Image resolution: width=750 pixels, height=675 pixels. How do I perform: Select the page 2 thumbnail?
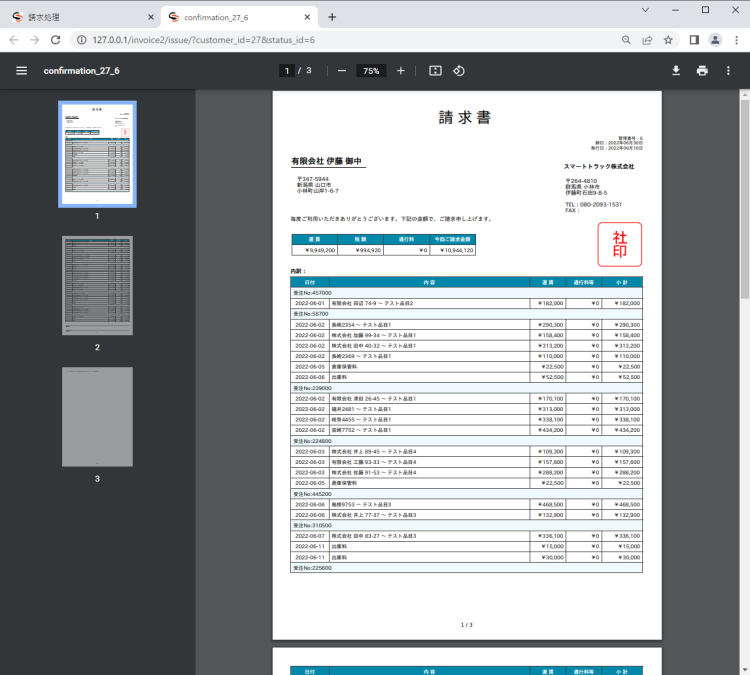(x=98, y=285)
